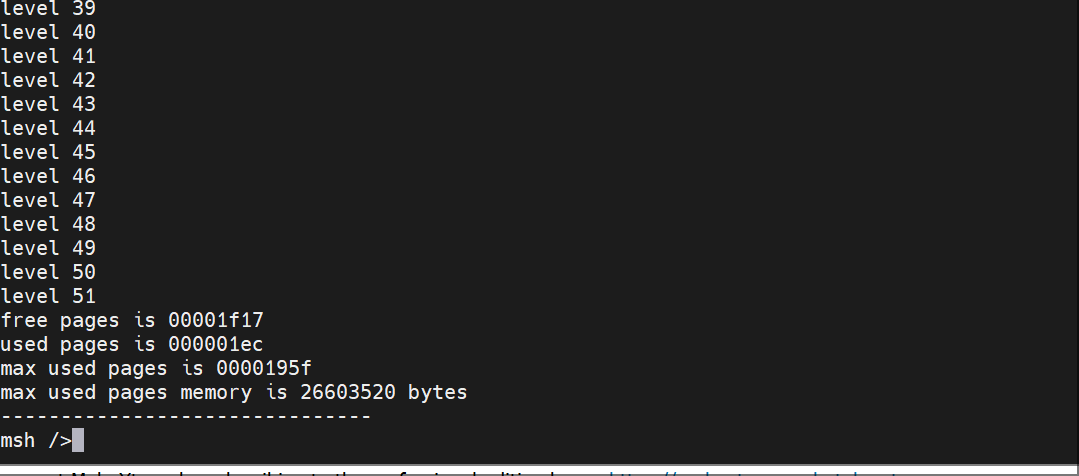Click the 'level 45' output line

pos(48,152)
